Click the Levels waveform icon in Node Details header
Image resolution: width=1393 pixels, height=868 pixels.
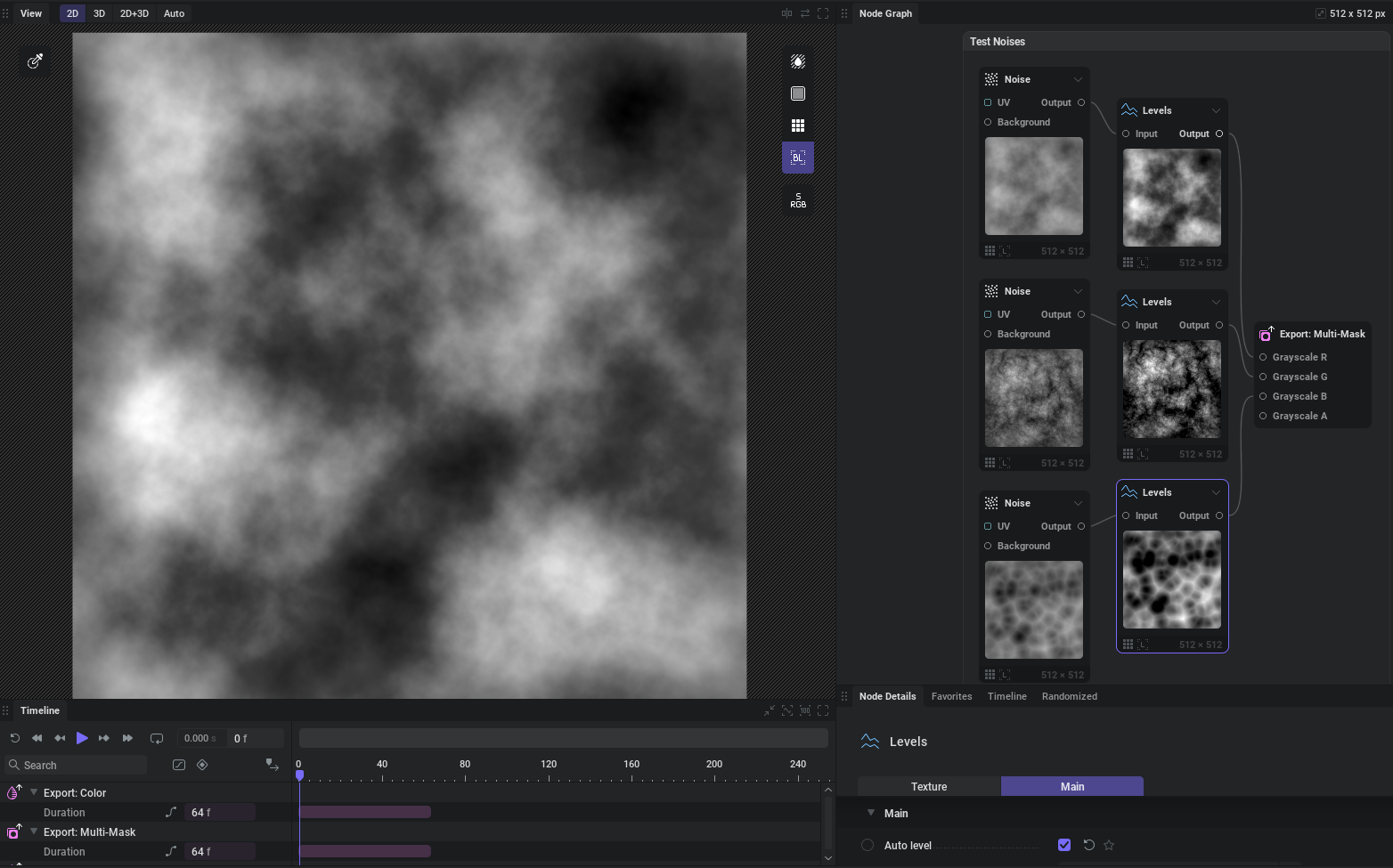click(x=869, y=741)
